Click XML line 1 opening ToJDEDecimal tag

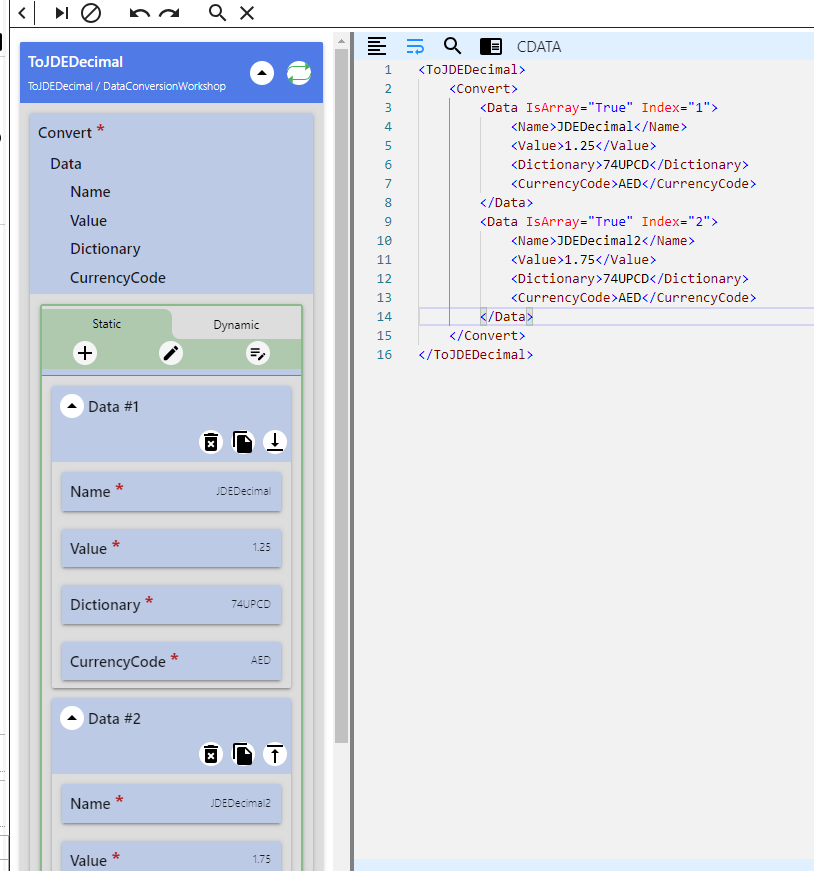click(472, 69)
